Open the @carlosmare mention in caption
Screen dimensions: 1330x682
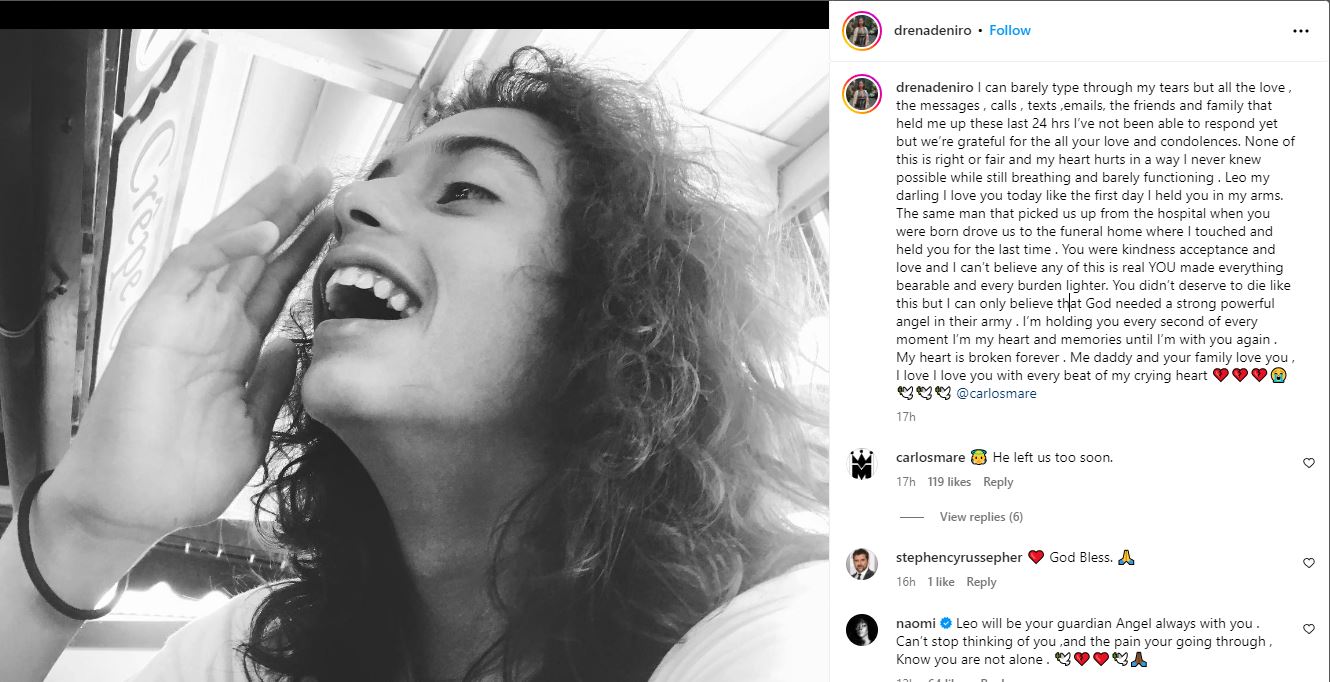[996, 394]
